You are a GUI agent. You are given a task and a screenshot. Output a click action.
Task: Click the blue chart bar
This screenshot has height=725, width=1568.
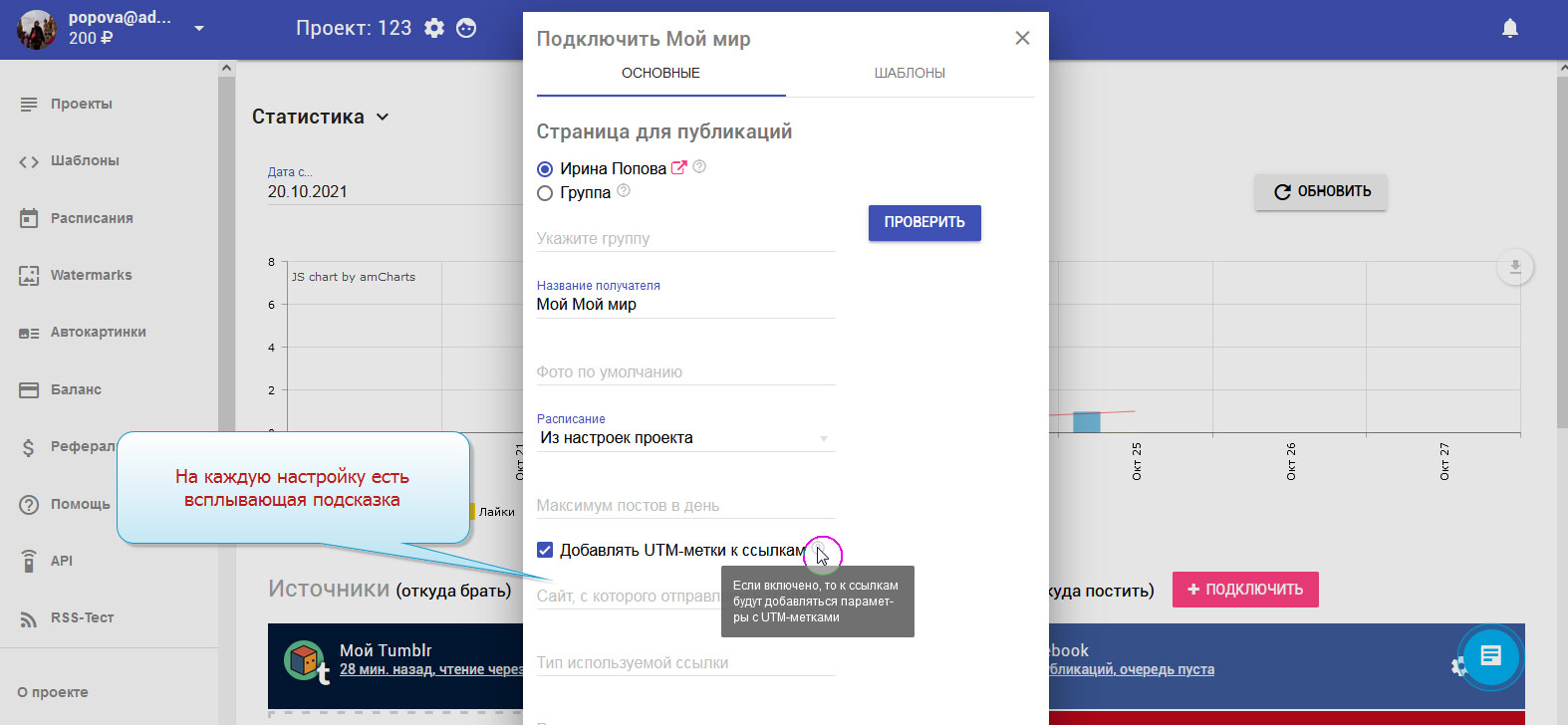click(x=1086, y=422)
